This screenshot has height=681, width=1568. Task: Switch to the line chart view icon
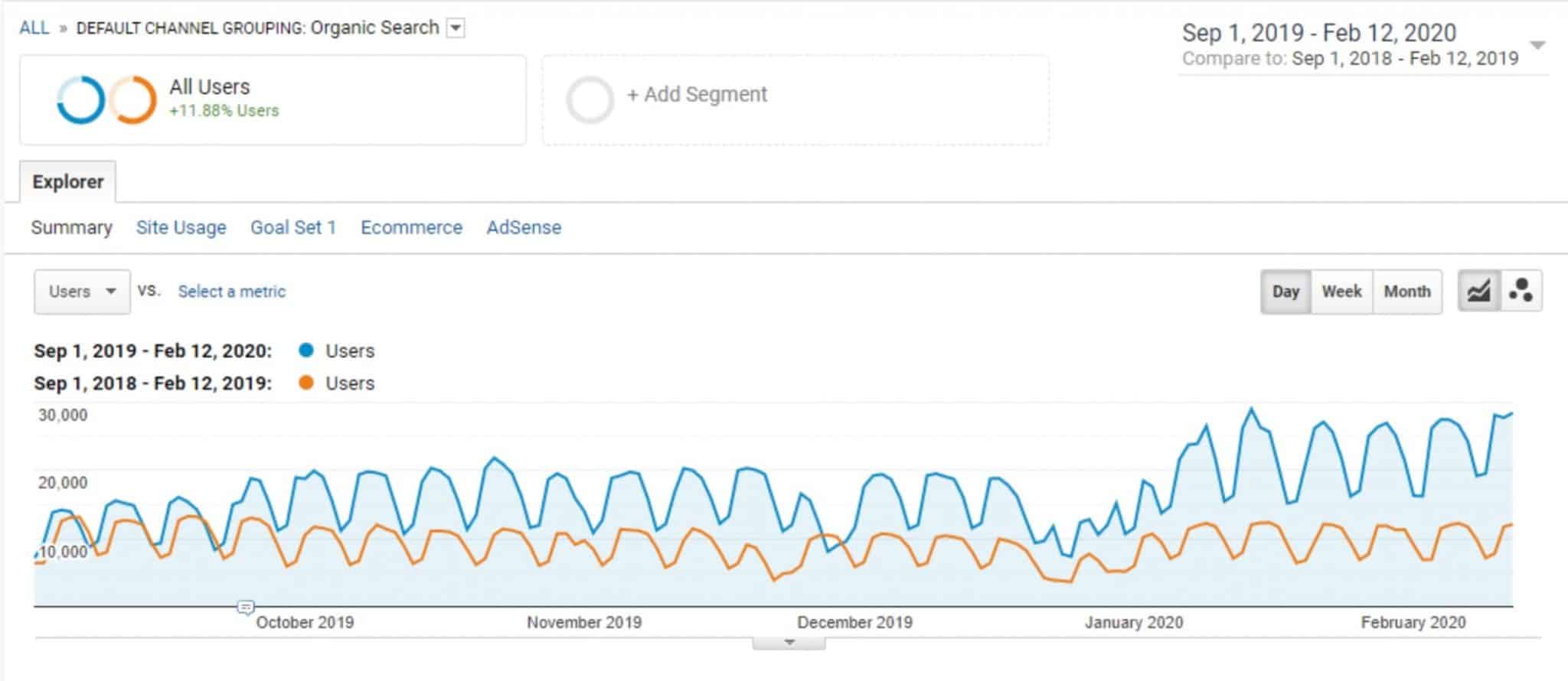[x=1479, y=292]
